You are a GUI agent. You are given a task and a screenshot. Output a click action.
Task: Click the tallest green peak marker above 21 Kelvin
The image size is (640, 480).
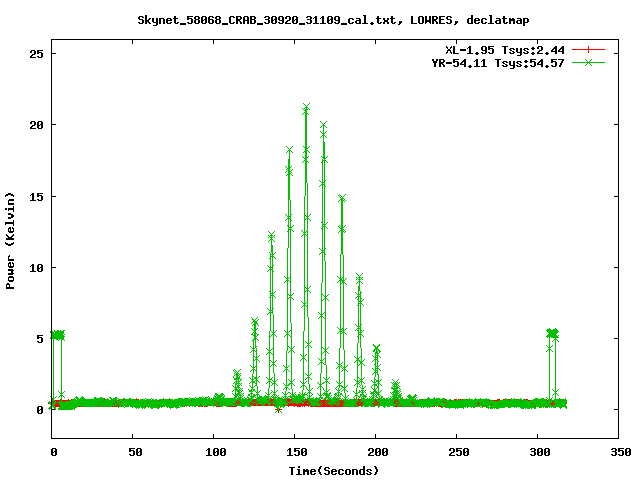click(306, 107)
